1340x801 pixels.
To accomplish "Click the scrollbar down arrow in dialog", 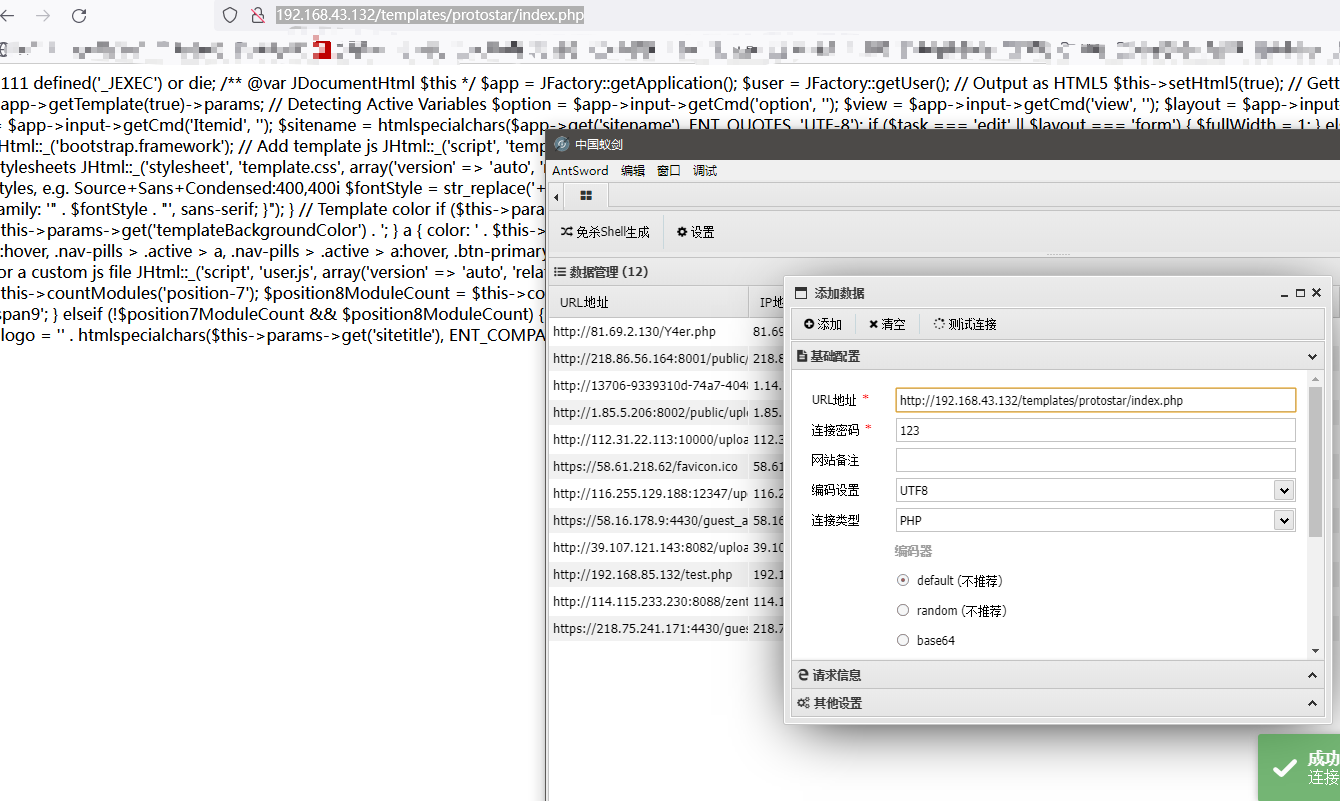I will (x=1316, y=651).
